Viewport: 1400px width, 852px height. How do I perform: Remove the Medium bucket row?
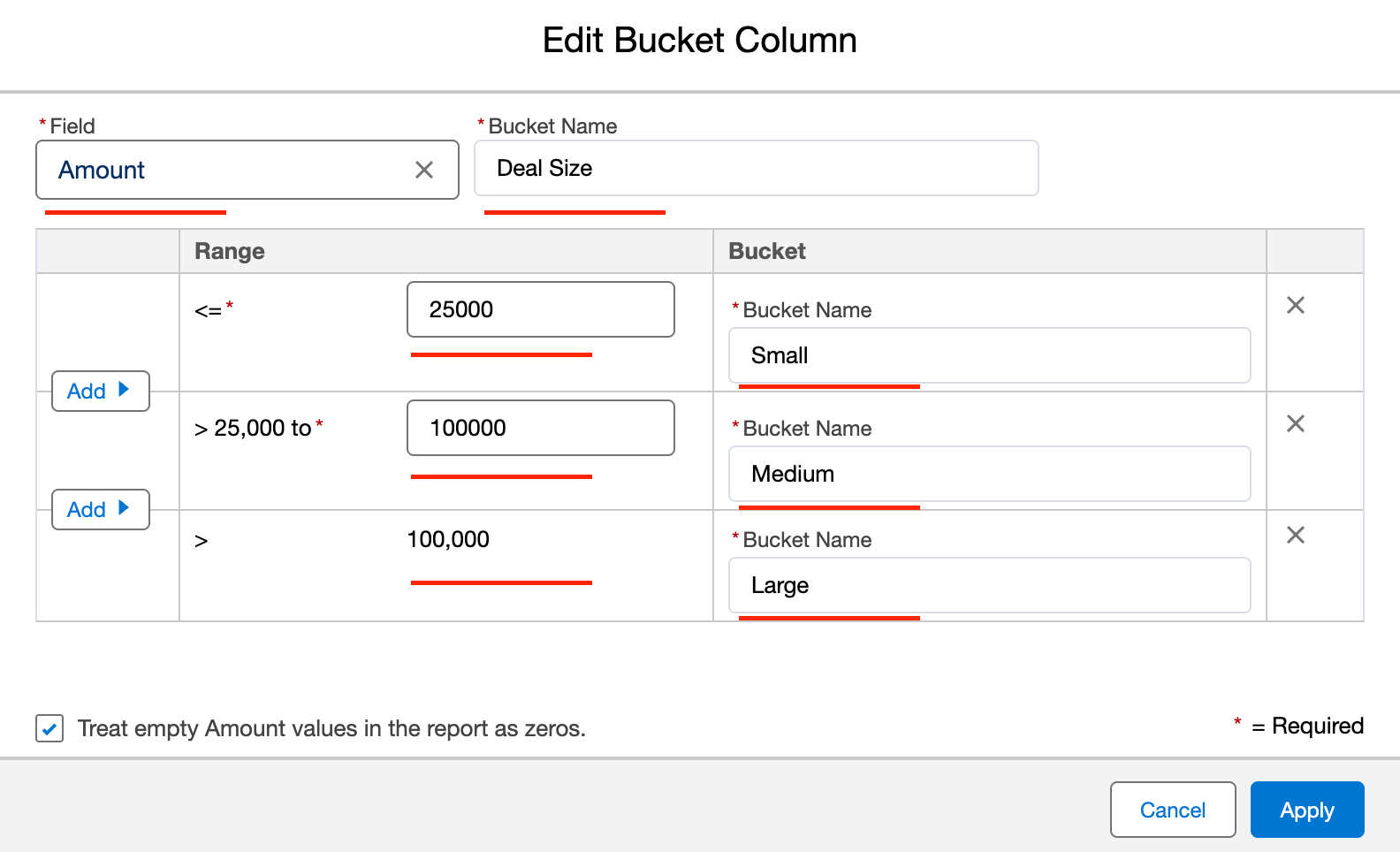tap(1296, 423)
